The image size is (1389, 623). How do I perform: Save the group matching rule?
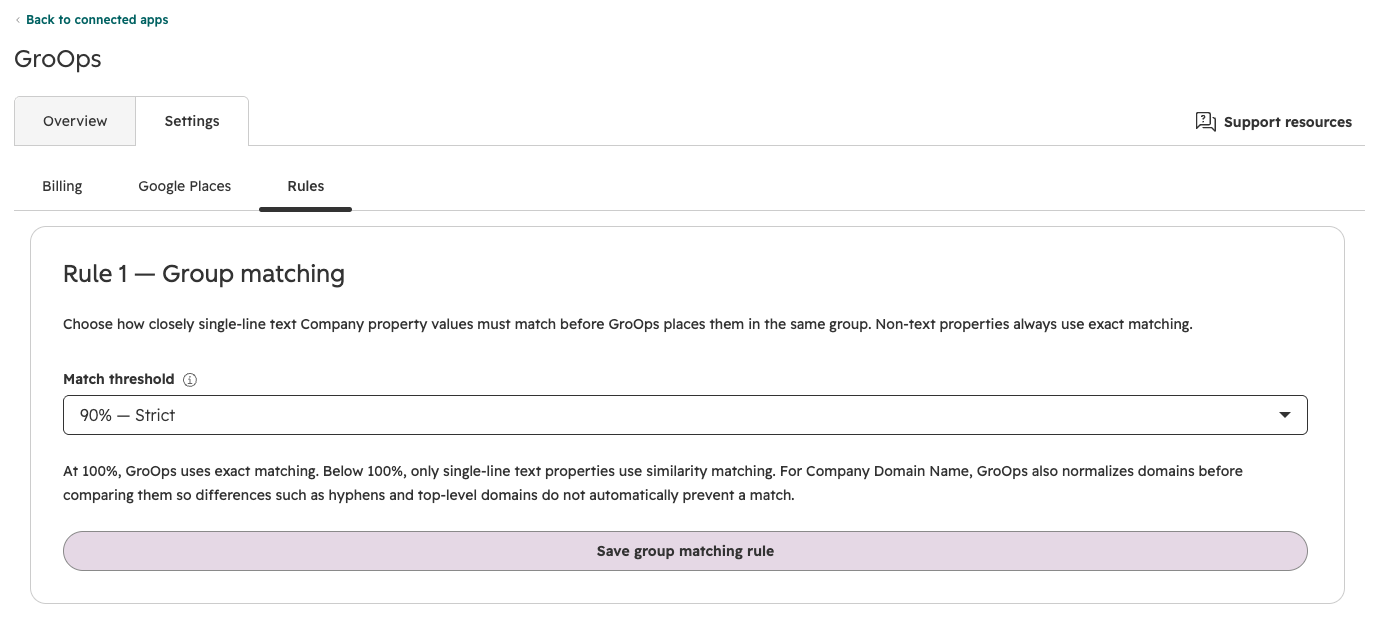point(685,551)
